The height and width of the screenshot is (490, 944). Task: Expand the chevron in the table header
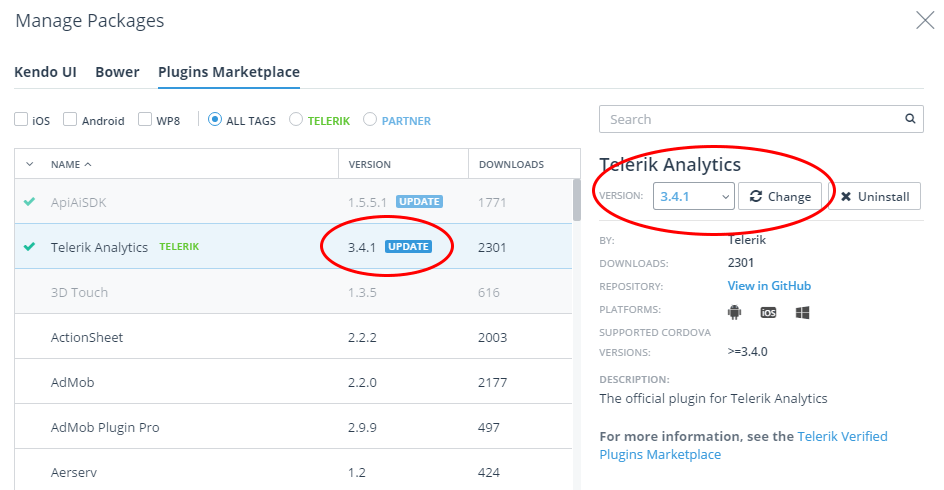click(30, 164)
